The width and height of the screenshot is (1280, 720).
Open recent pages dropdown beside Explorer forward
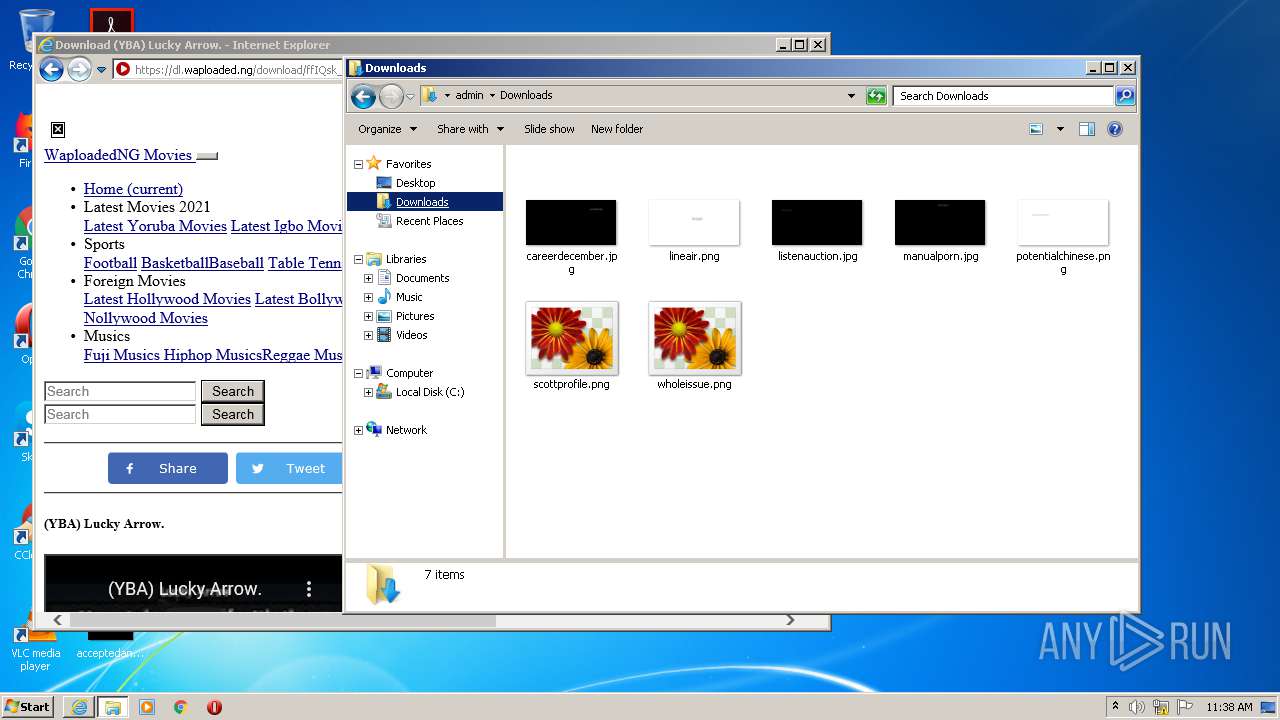click(410, 96)
